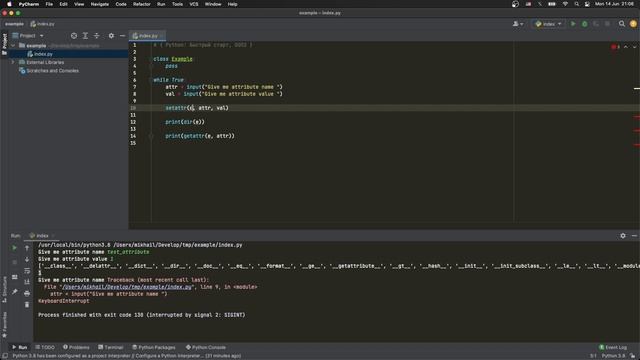640x360 pixels.
Task: Click the Select Opened File target icon
Action: [74, 36]
